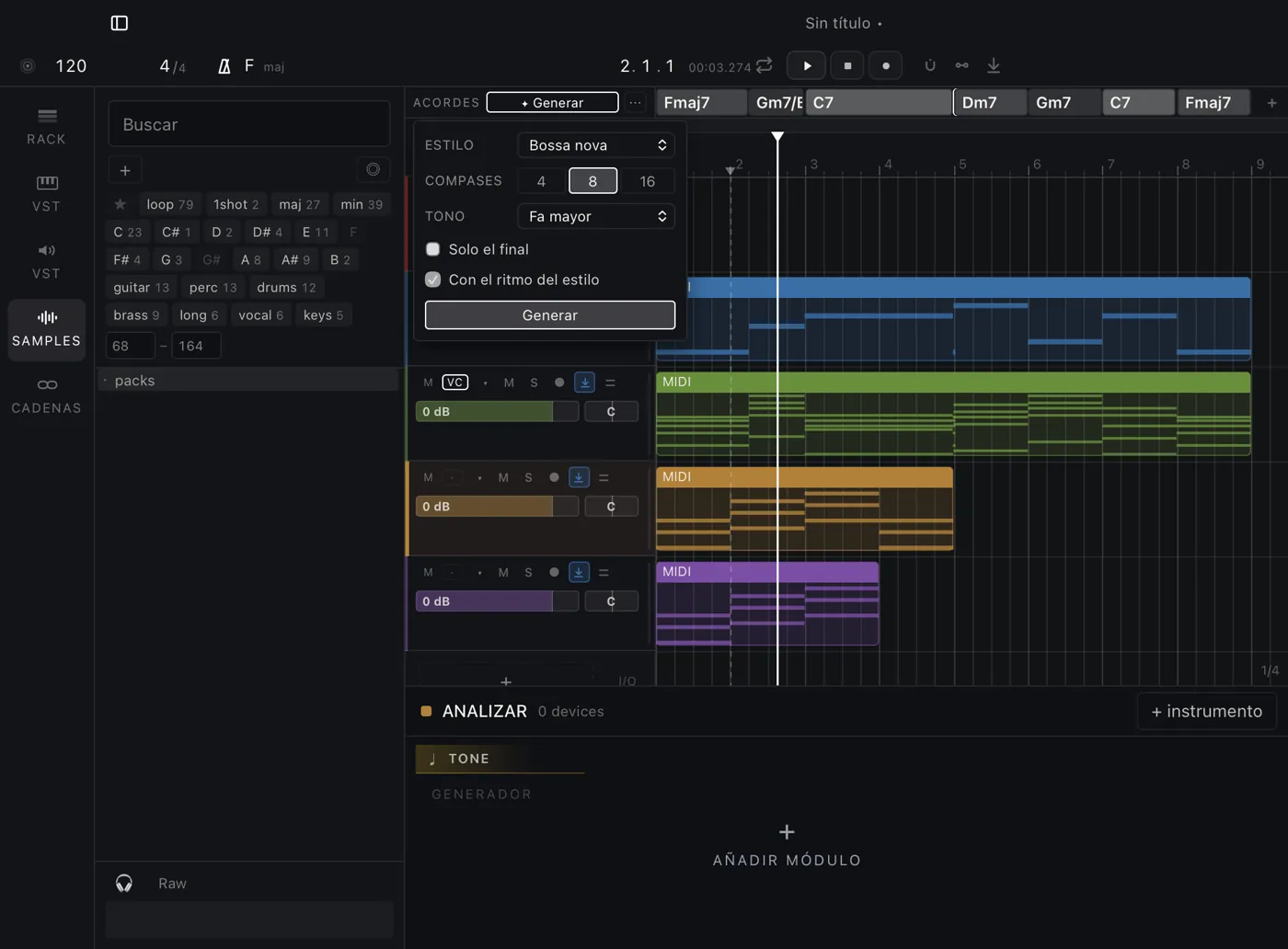
Task: Open the orange track lines menu icon
Action: coord(604,477)
